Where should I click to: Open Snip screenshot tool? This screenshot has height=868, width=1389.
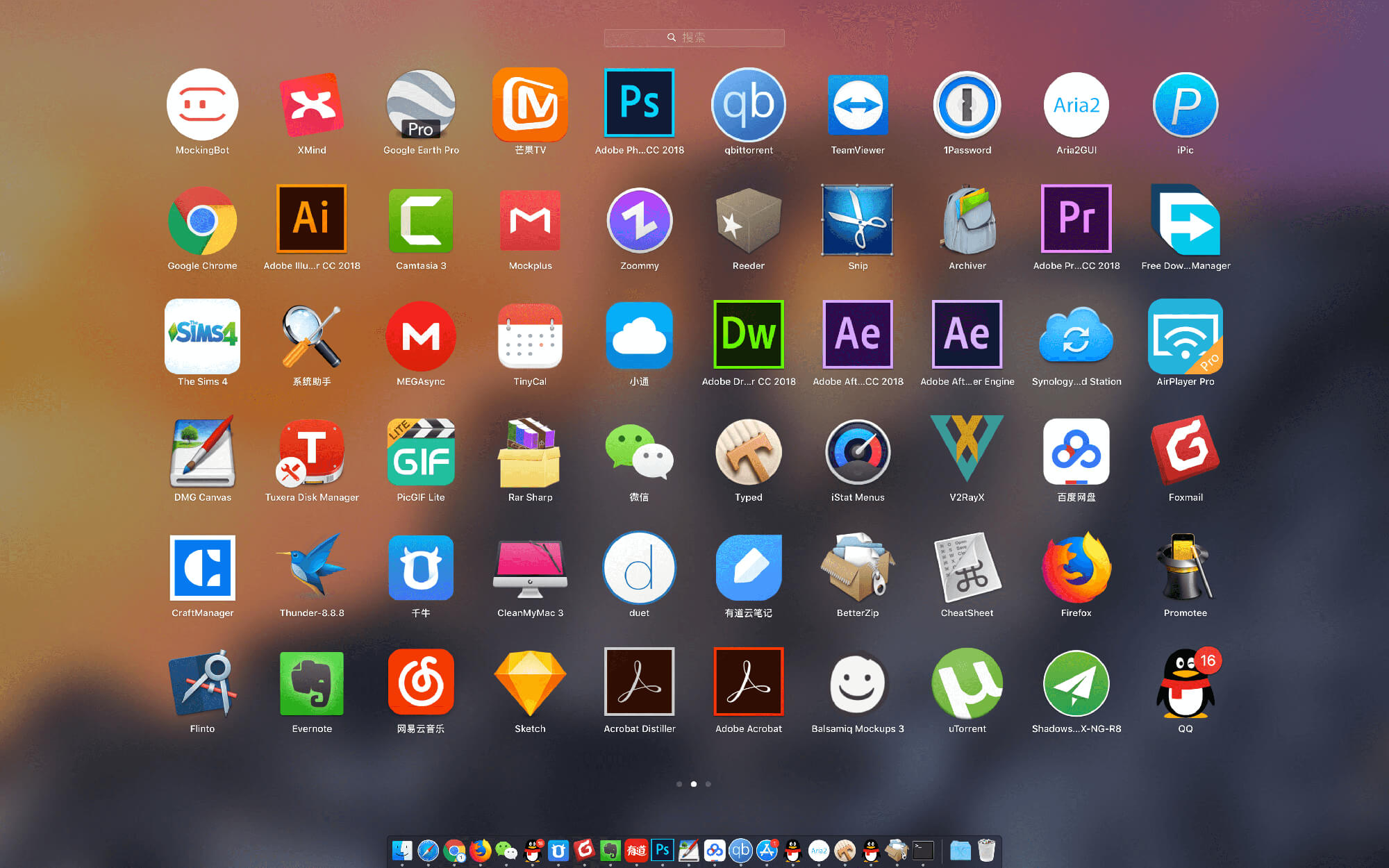coord(858,221)
